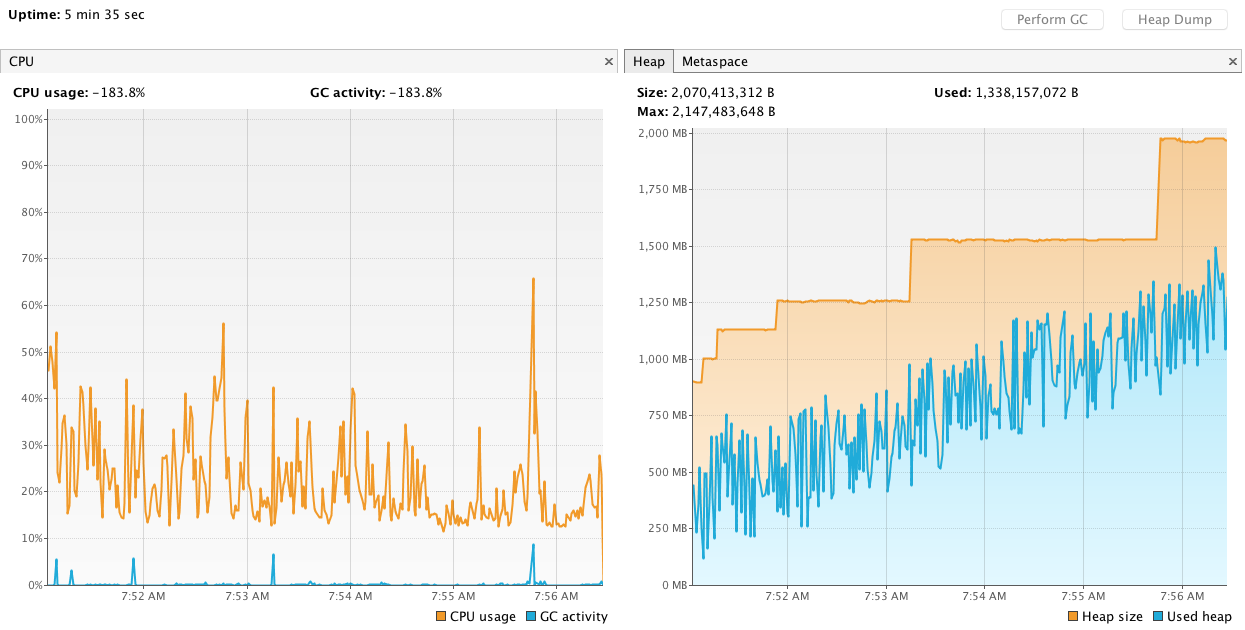
Task: Click the blue Used heap legend icon
Action: pyautogui.click(x=1156, y=617)
